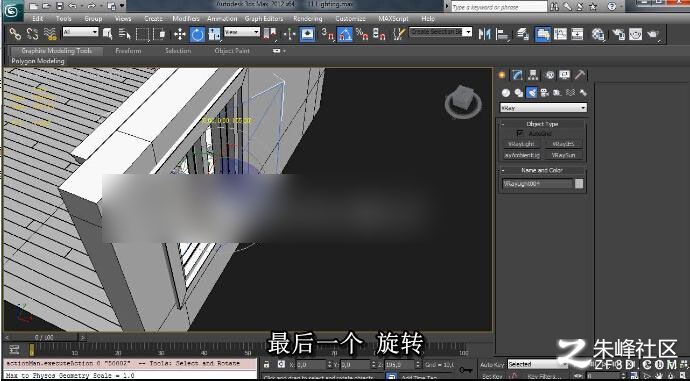Select the Cameras category icon
The image size is (690, 381).
[x=545, y=92]
